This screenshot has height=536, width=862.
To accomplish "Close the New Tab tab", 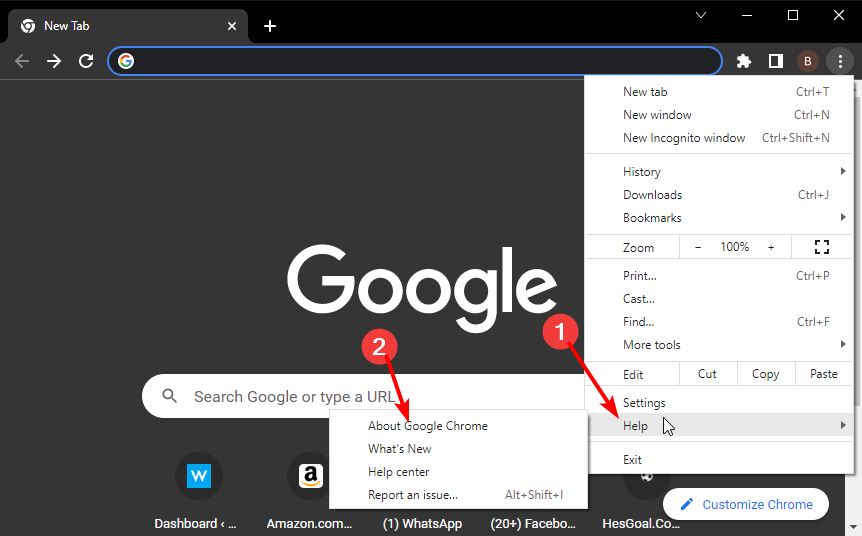I will click(232, 26).
